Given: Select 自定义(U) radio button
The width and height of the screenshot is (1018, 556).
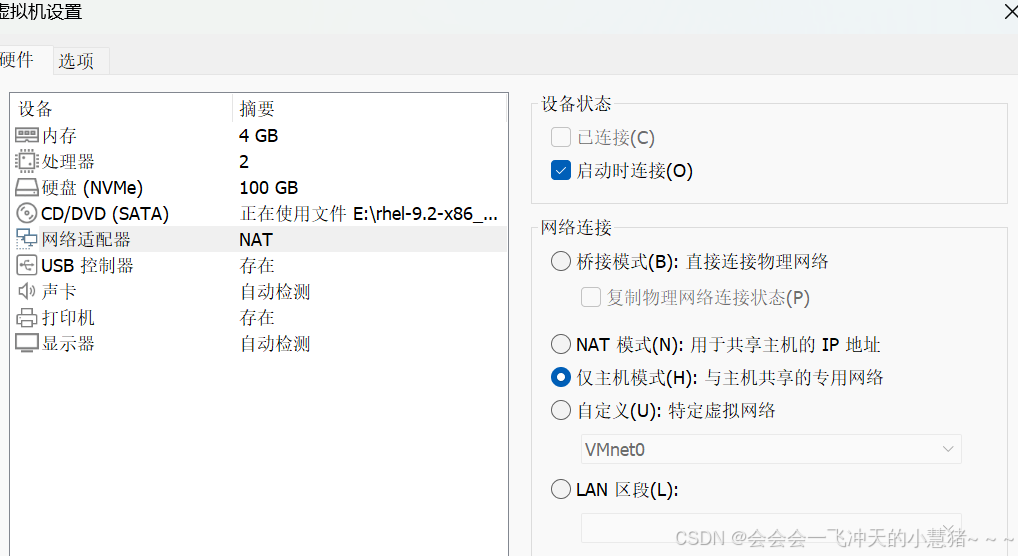Looking at the screenshot, I should (560, 410).
